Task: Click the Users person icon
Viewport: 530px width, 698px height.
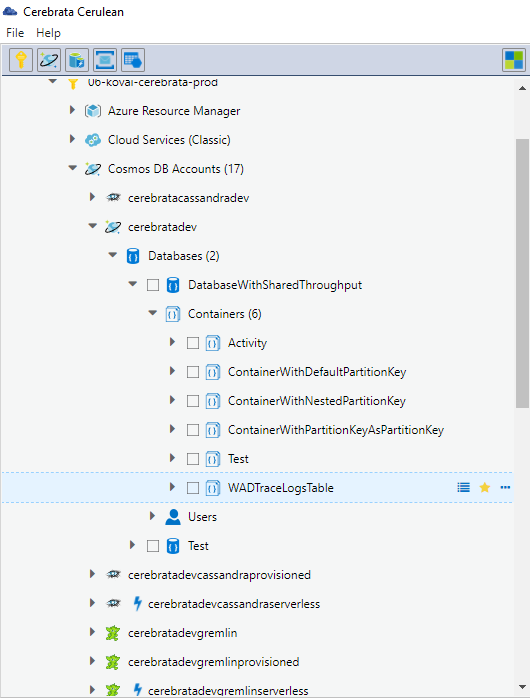Action: (173, 517)
